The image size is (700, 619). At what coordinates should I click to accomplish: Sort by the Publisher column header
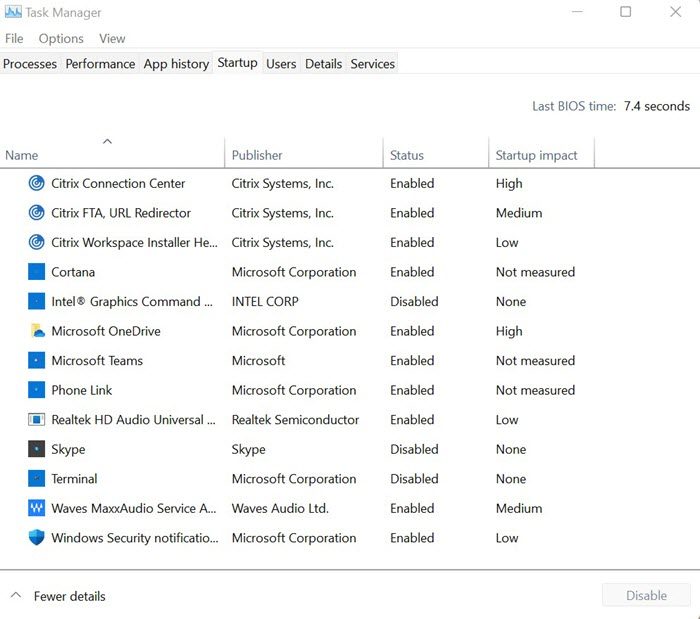tap(304, 153)
